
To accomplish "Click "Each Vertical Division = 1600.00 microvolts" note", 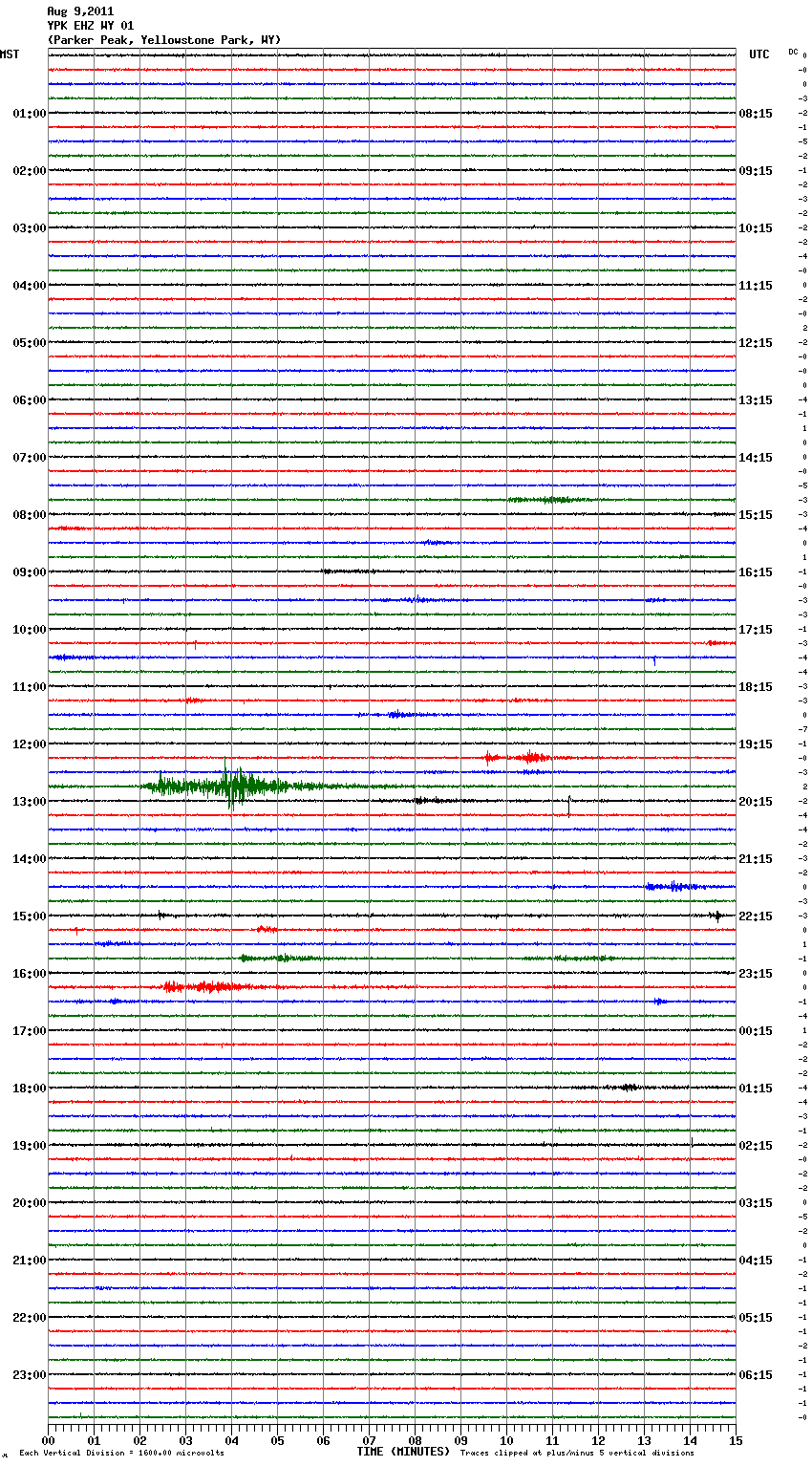I will (x=121, y=1454).
